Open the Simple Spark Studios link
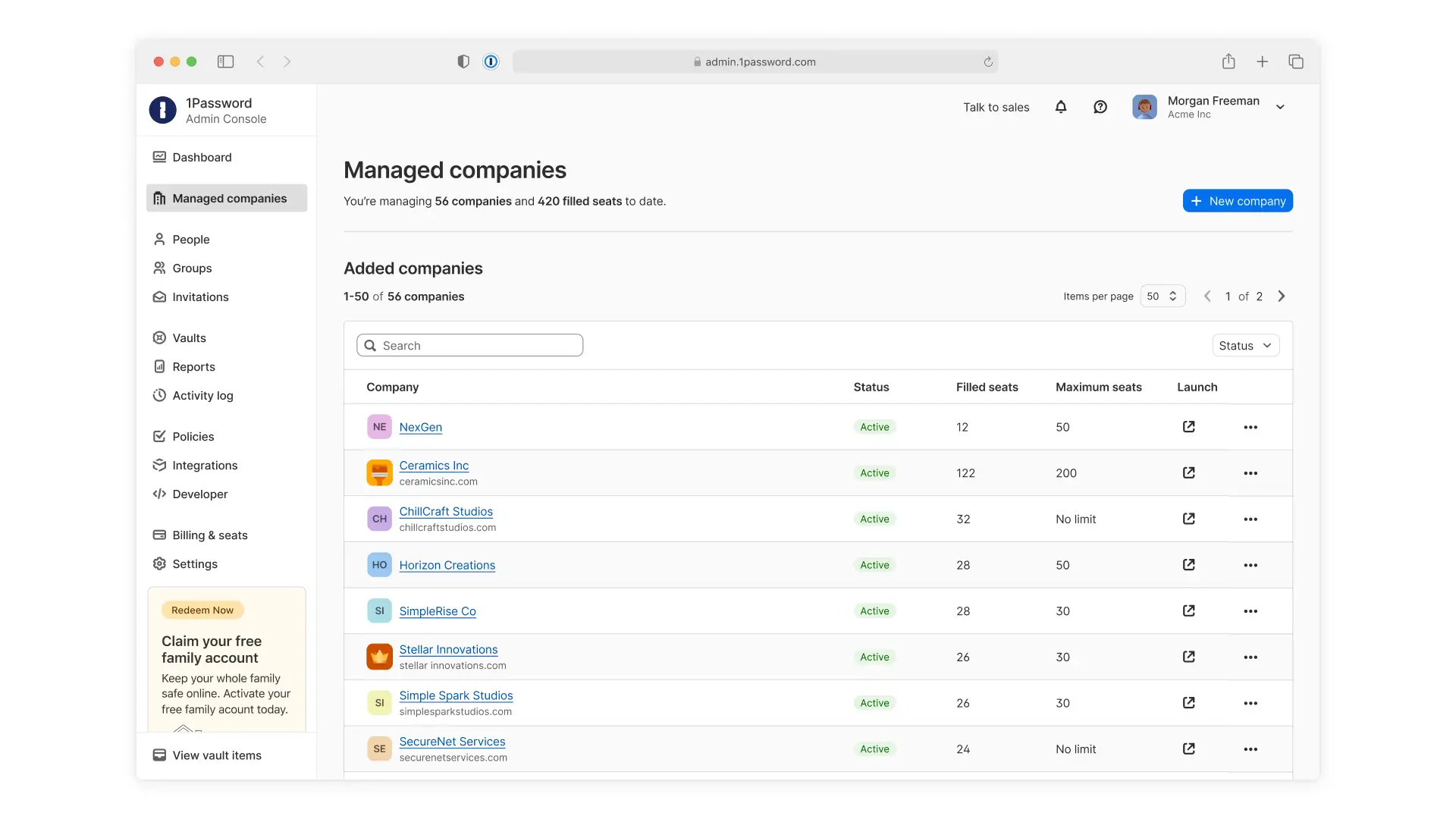This screenshot has height=819, width=1456. pos(456,695)
